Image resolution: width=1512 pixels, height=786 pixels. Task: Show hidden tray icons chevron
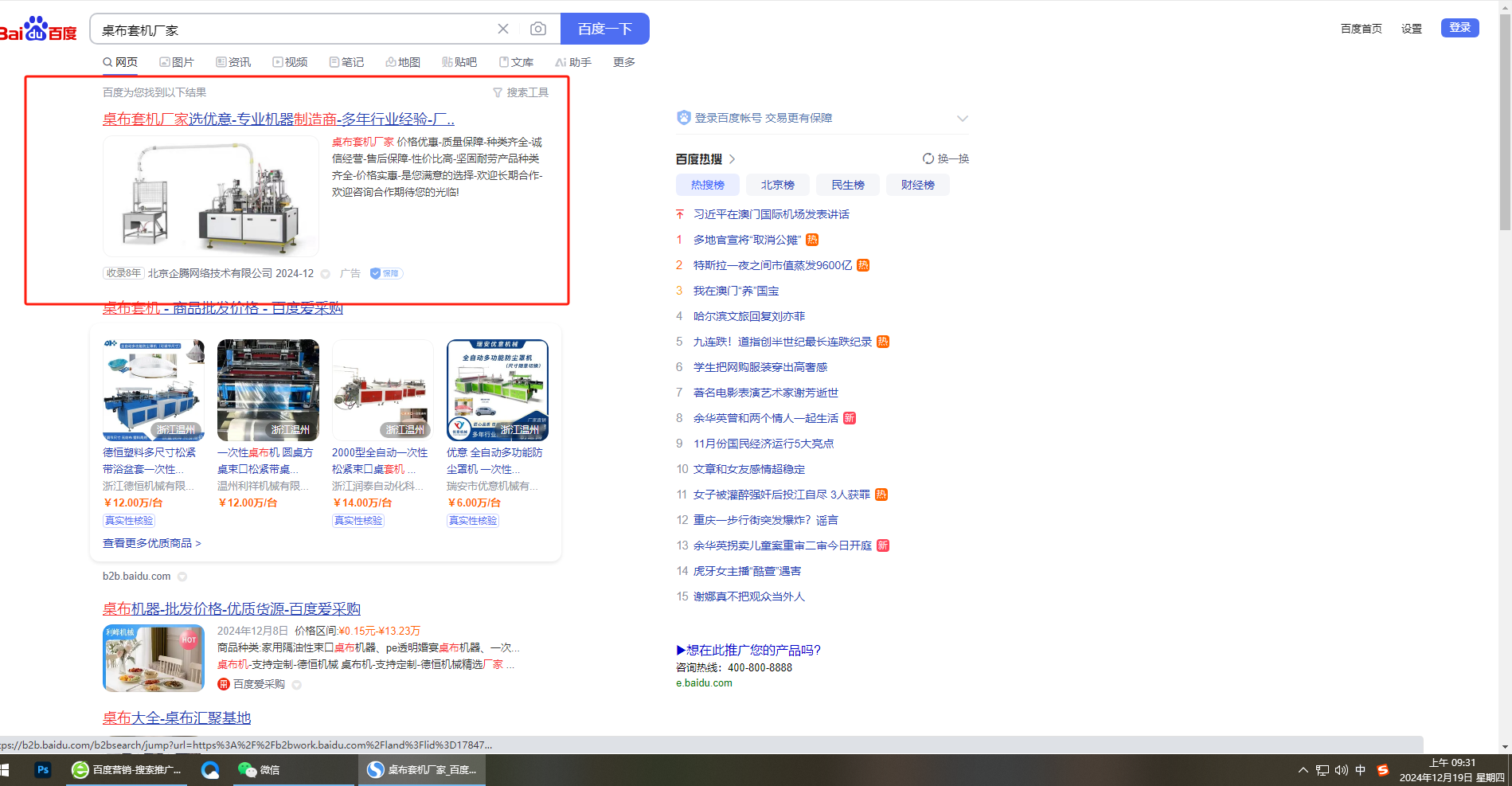point(1303,770)
